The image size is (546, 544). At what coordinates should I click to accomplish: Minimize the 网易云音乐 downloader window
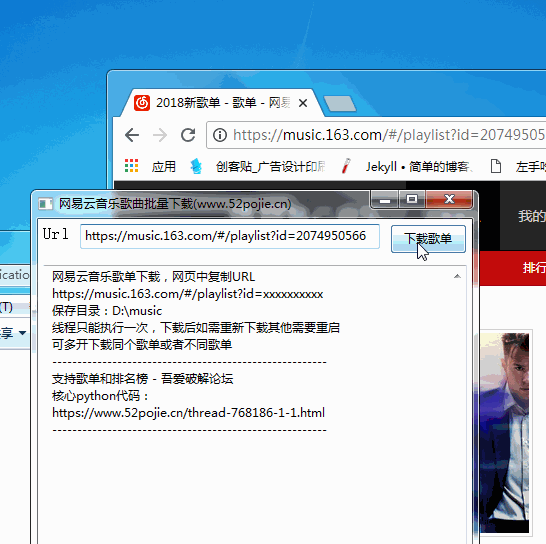click(x=384, y=200)
